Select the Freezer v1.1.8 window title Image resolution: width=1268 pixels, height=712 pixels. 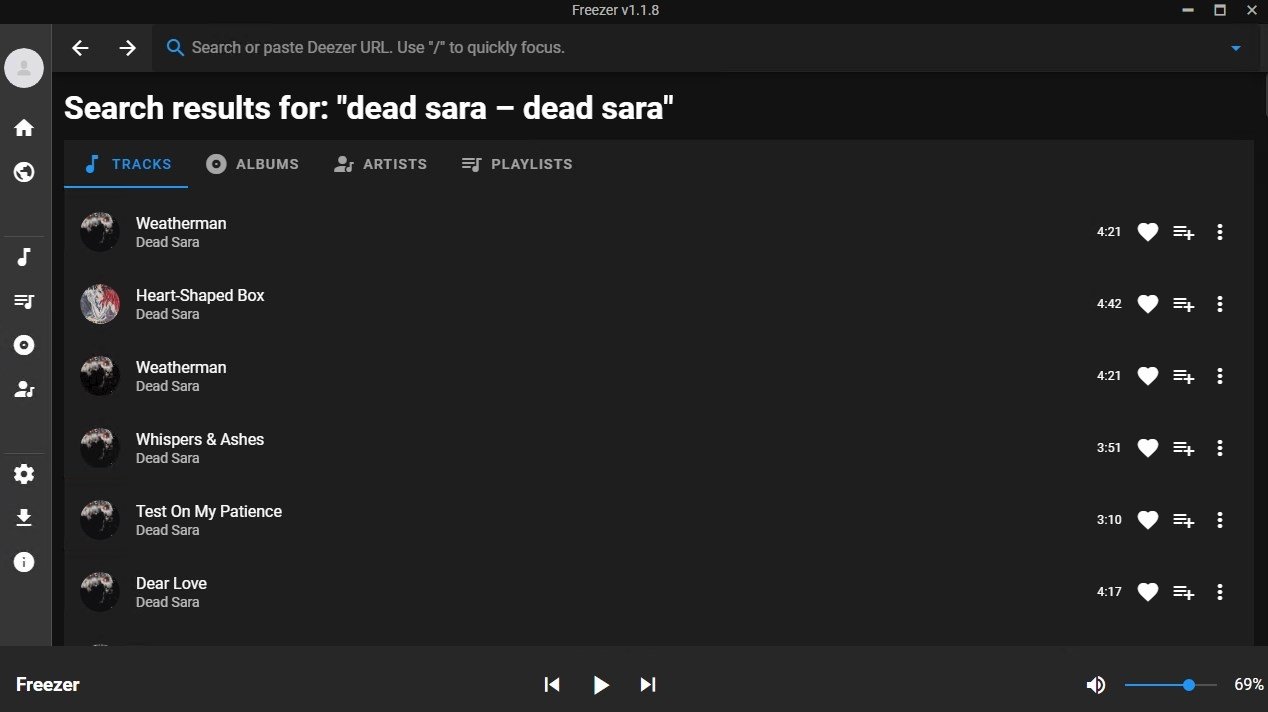[x=615, y=10]
